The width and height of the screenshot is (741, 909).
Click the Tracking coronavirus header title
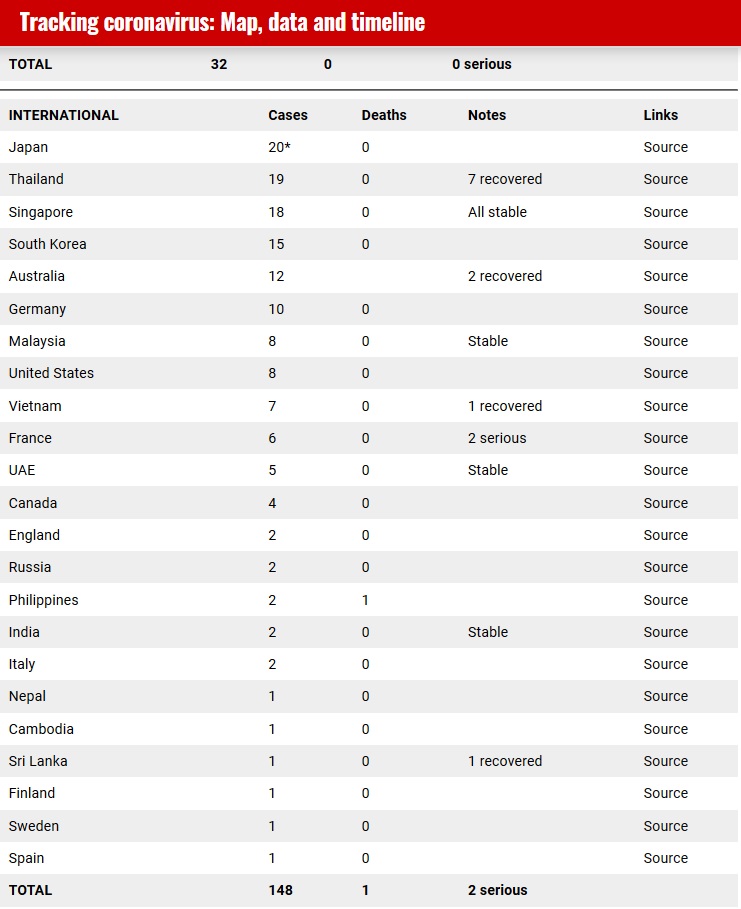click(222, 22)
